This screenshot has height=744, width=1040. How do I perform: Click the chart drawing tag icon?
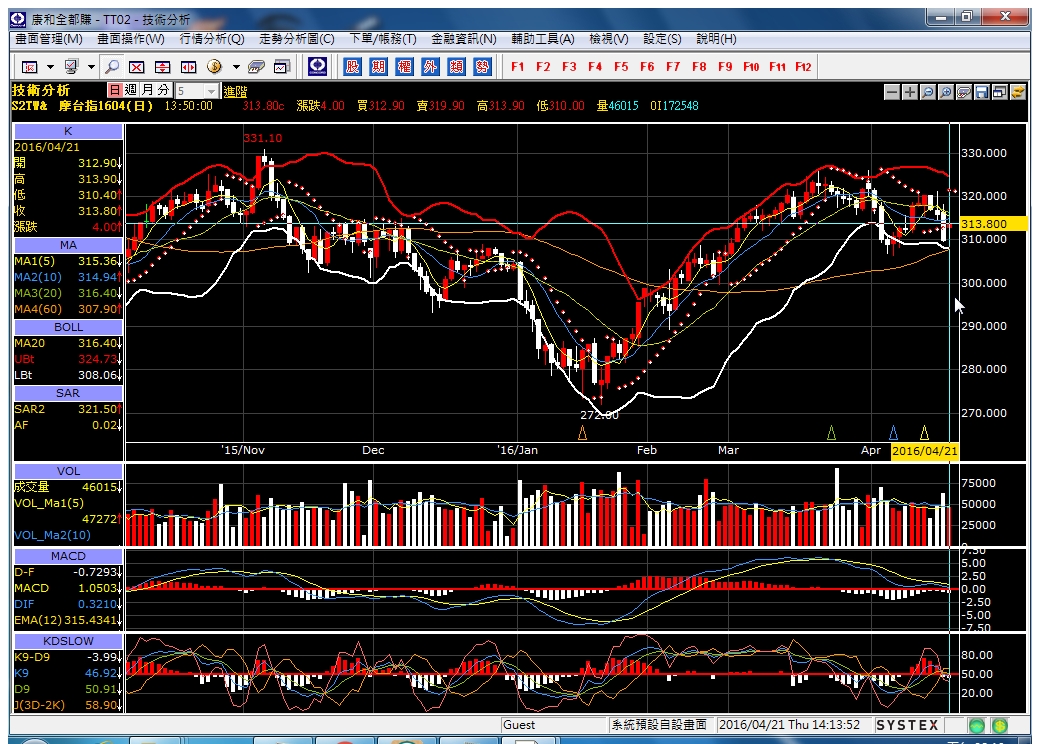click(x=964, y=92)
